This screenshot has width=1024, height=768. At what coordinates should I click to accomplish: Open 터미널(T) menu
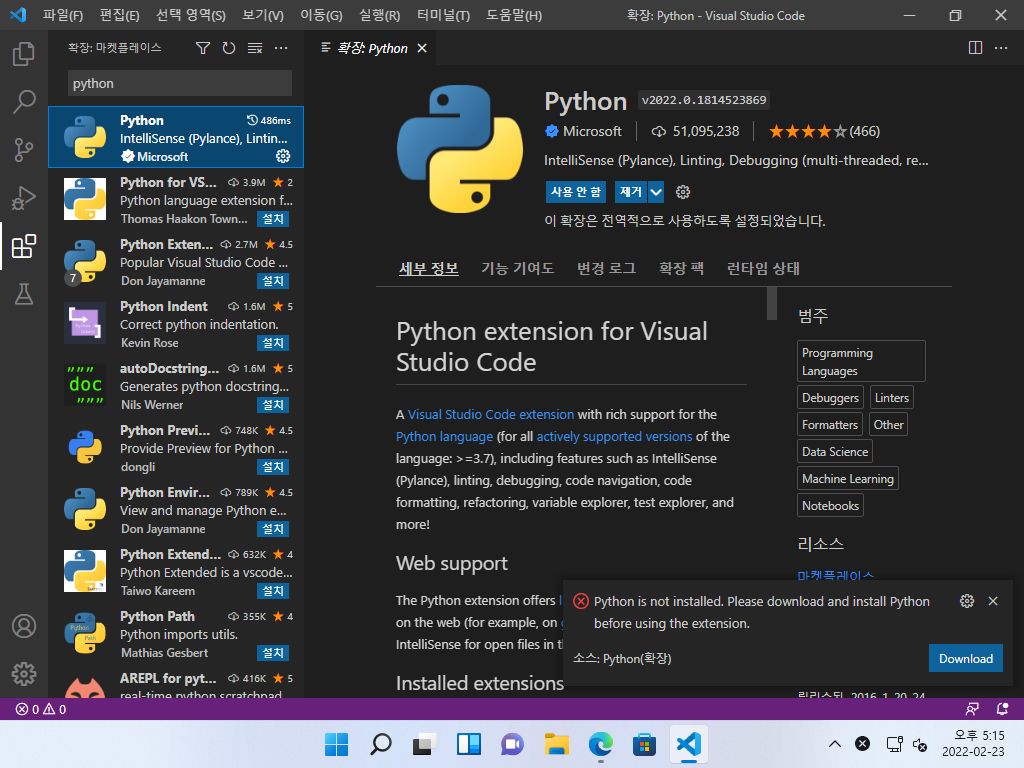click(x=443, y=15)
